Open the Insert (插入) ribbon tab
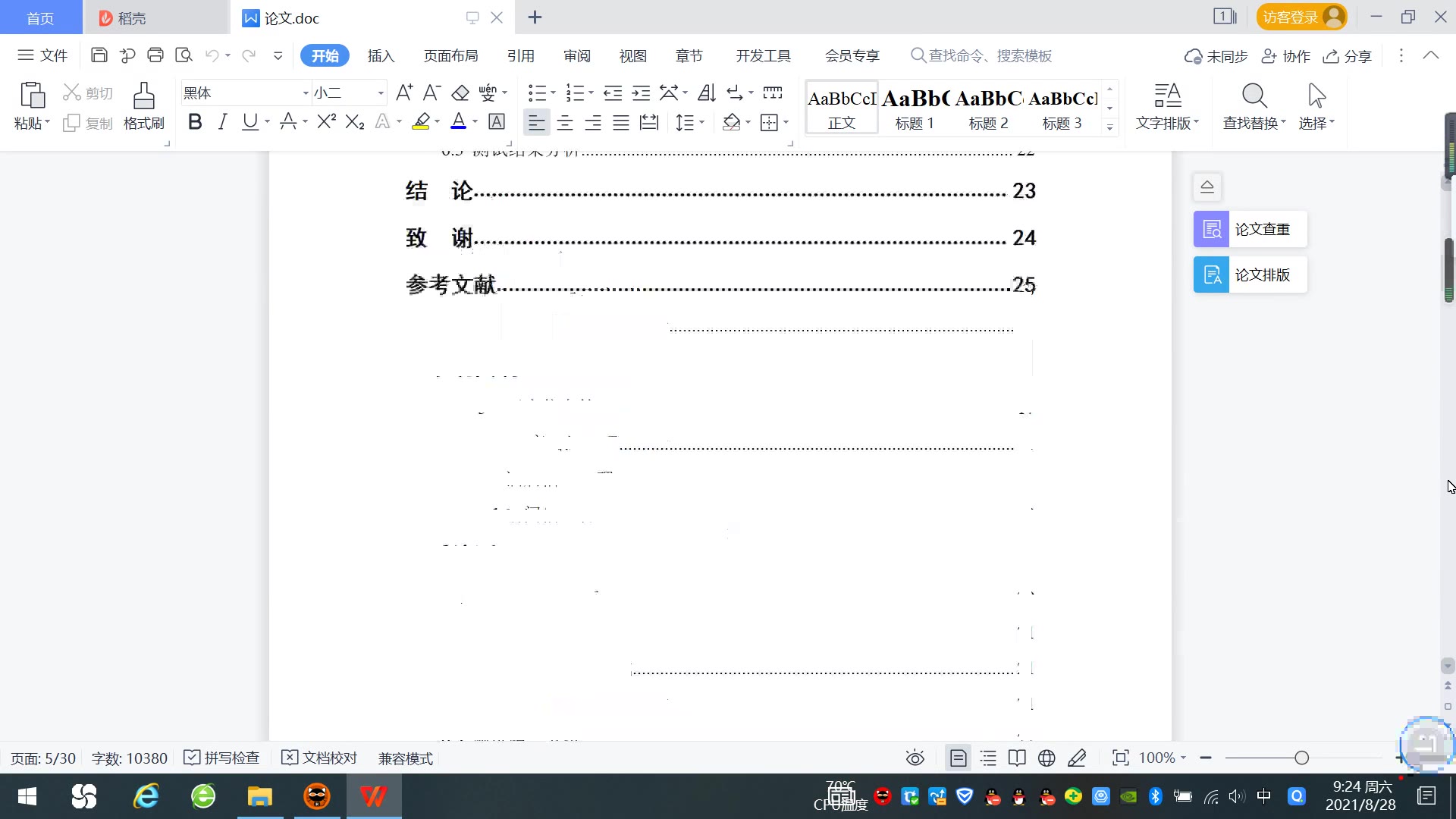Image resolution: width=1456 pixels, height=819 pixels. [381, 55]
